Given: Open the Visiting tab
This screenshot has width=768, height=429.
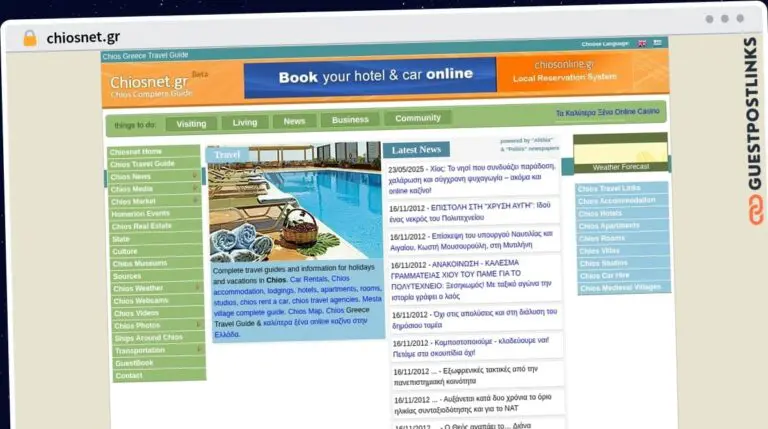Looking at the screenshot, I should [192, 124].
